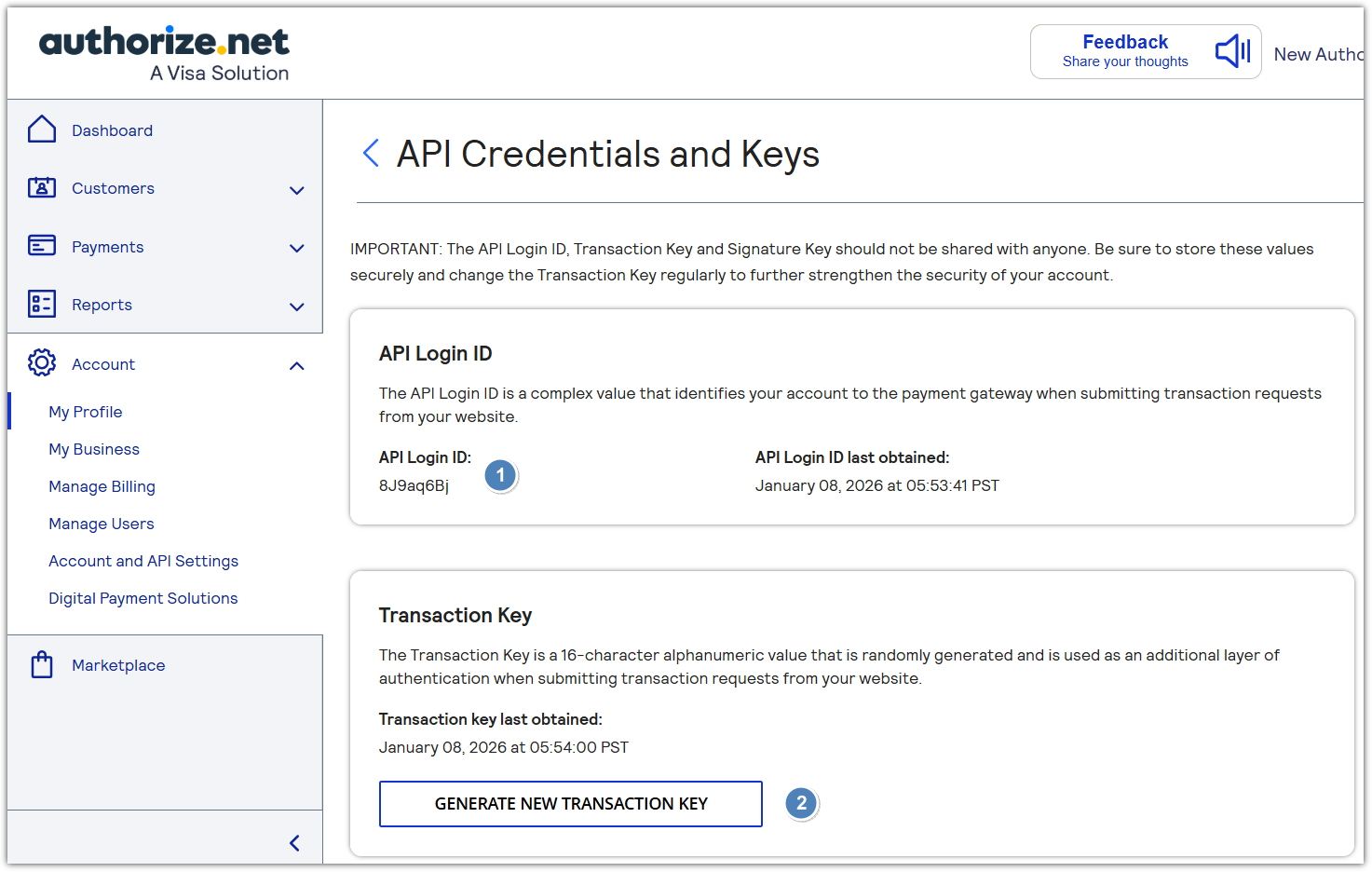Expand the Payments menu chevron
Image resolution: width=1372 pixels, height=872 pixels.
pyautogui.click(x=297, y=248)
